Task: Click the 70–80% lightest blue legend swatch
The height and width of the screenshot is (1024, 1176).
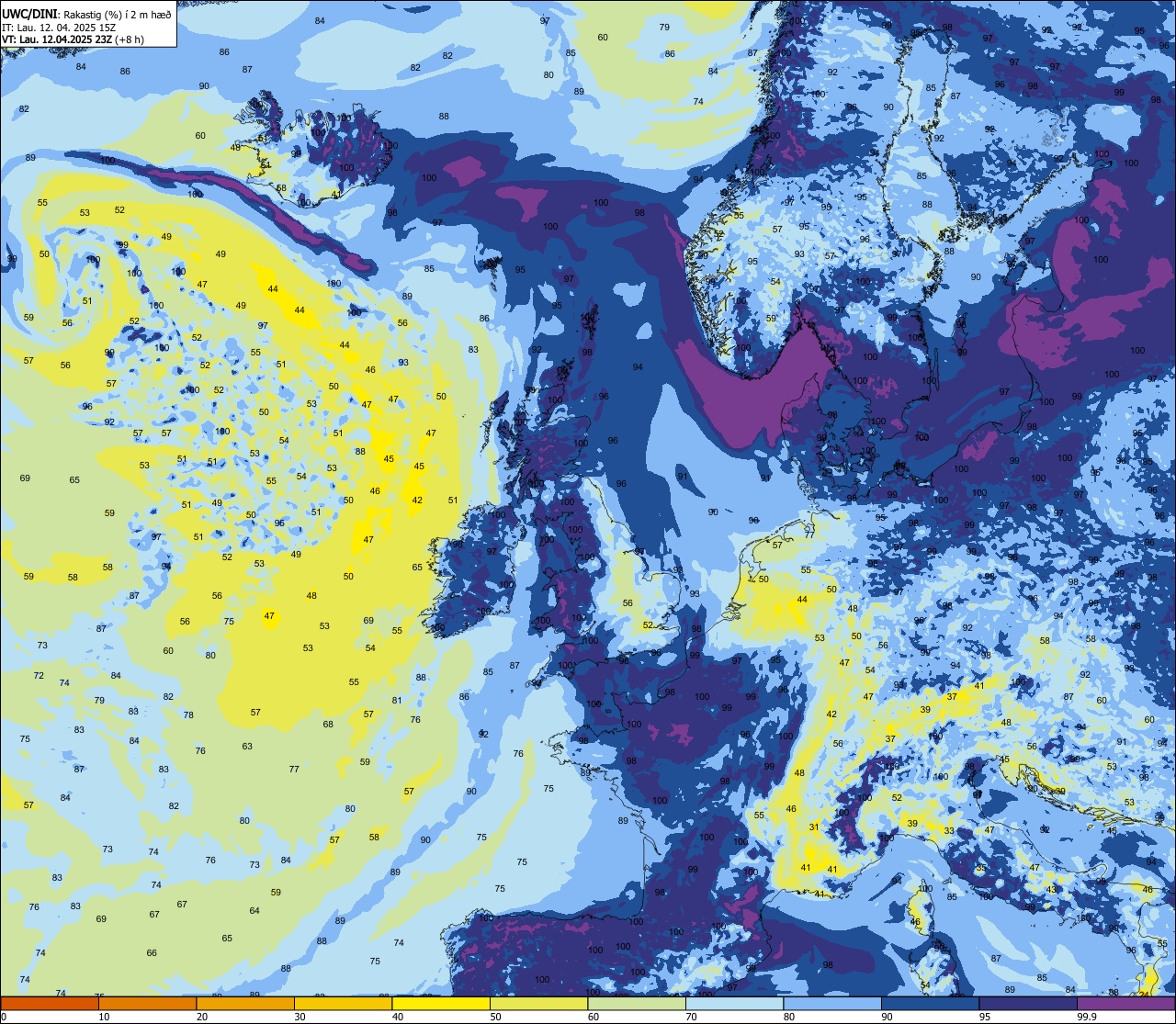Action: (734, 1004)
